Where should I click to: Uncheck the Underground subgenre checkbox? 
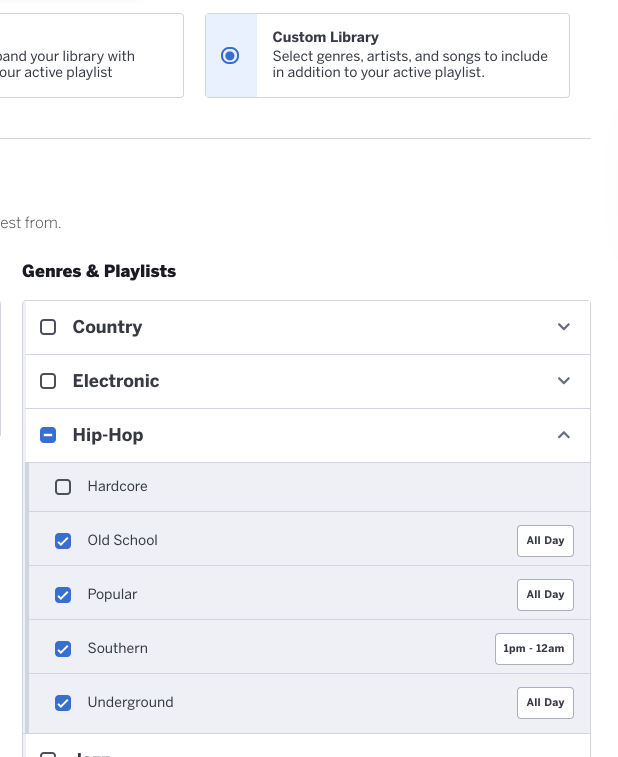tap(63, 703)
